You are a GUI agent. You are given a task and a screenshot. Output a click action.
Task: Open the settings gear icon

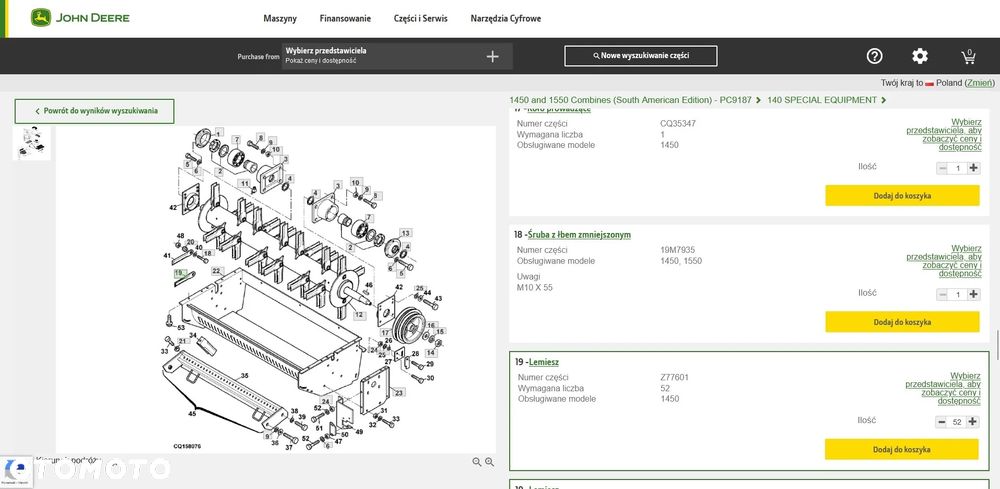coord(920,56)
